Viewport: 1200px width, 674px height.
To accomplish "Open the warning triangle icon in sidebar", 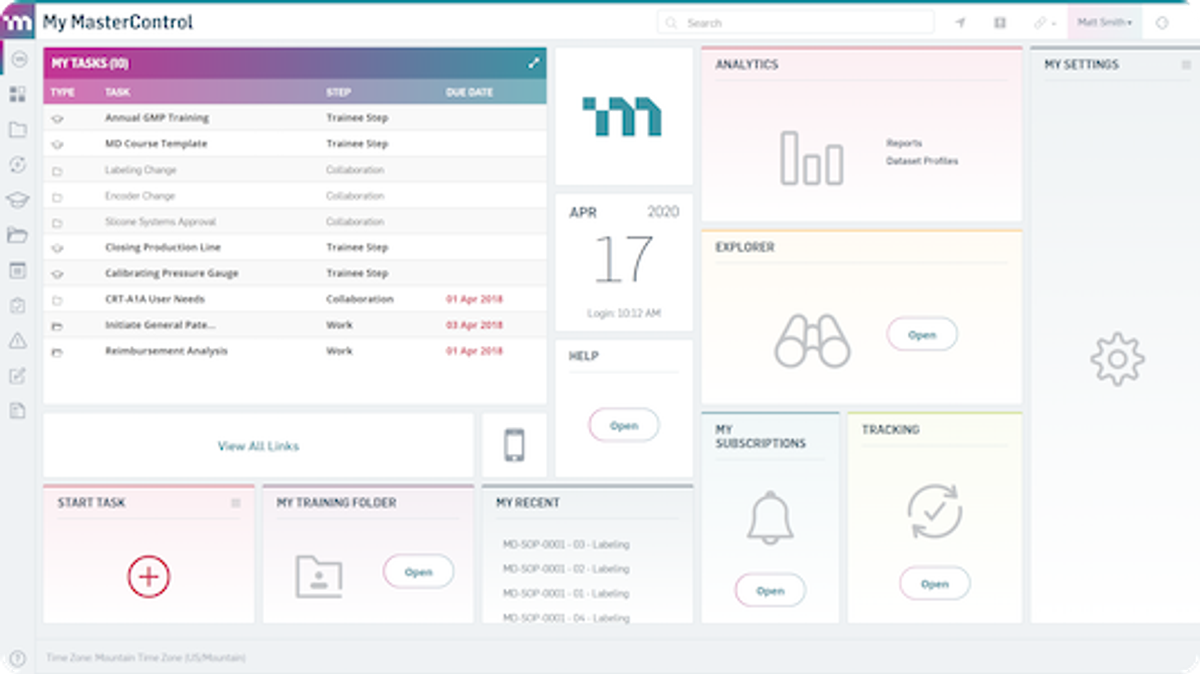I will [17, 341].
